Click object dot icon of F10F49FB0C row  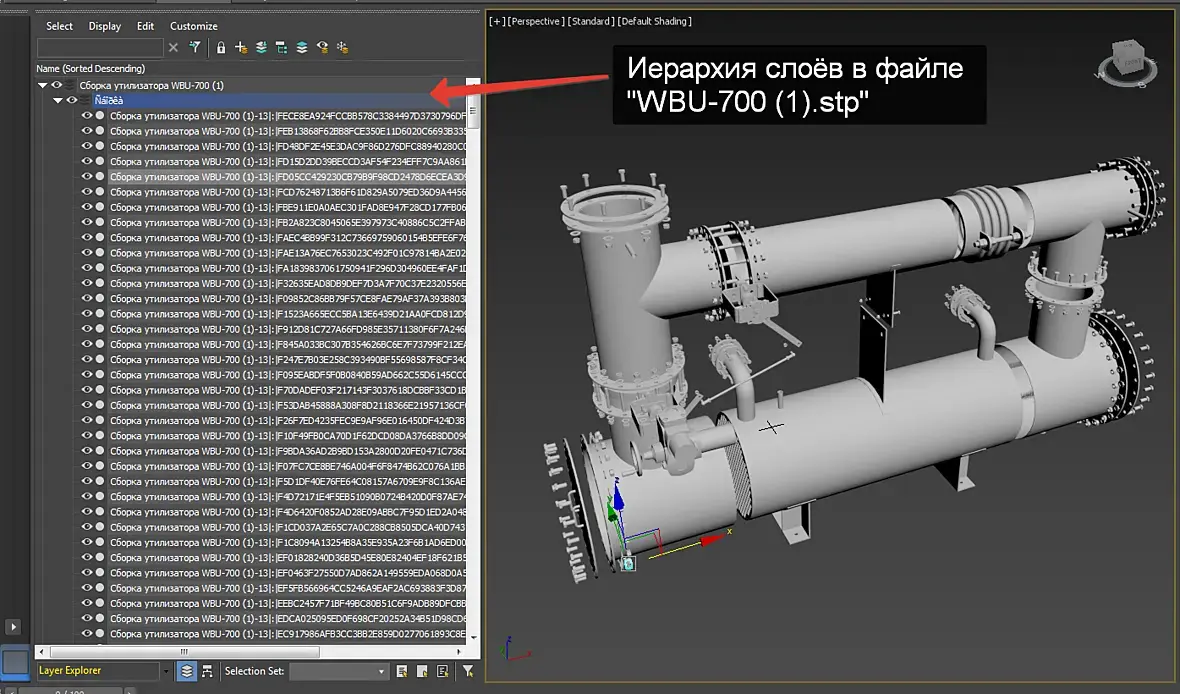[100, 436]
